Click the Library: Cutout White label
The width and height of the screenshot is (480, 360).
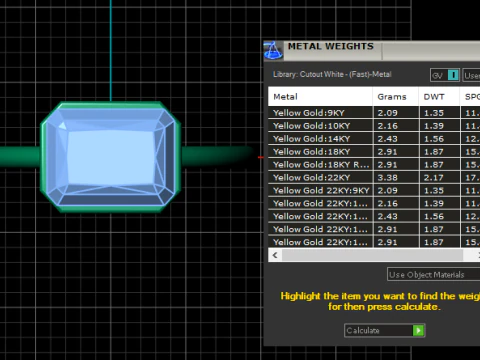332,74
